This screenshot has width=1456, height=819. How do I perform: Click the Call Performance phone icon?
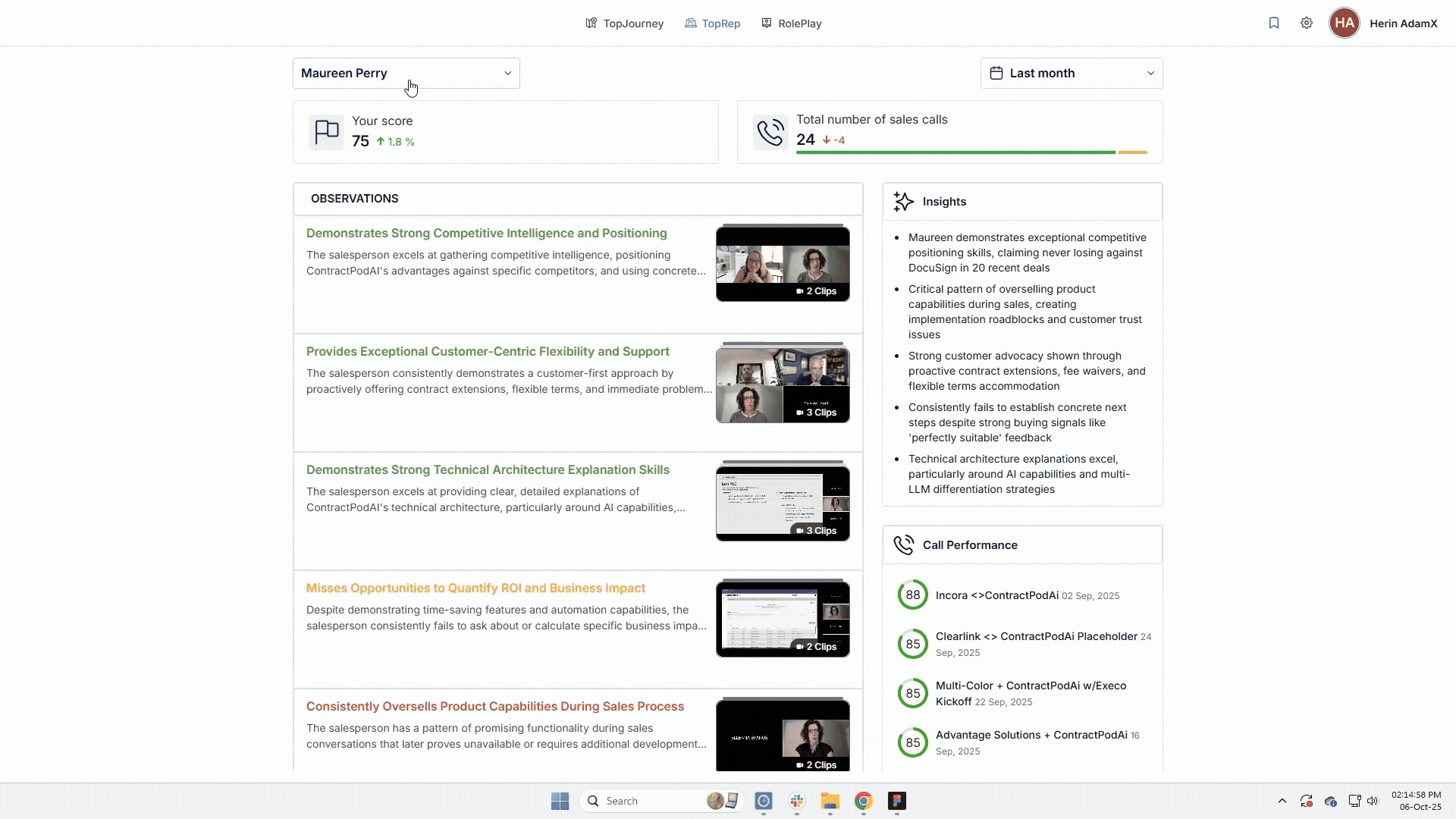point(903,545)
